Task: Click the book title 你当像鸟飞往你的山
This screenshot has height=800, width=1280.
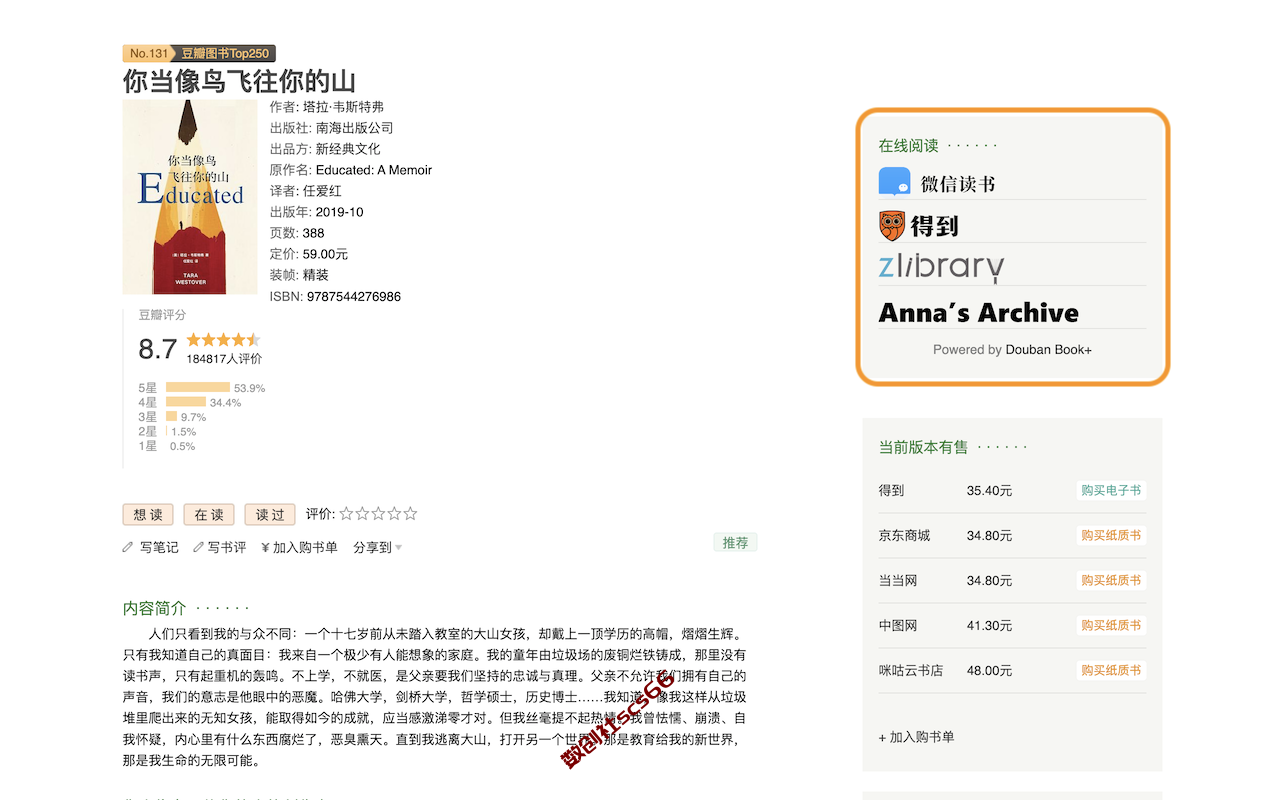Action: [239, 81]
